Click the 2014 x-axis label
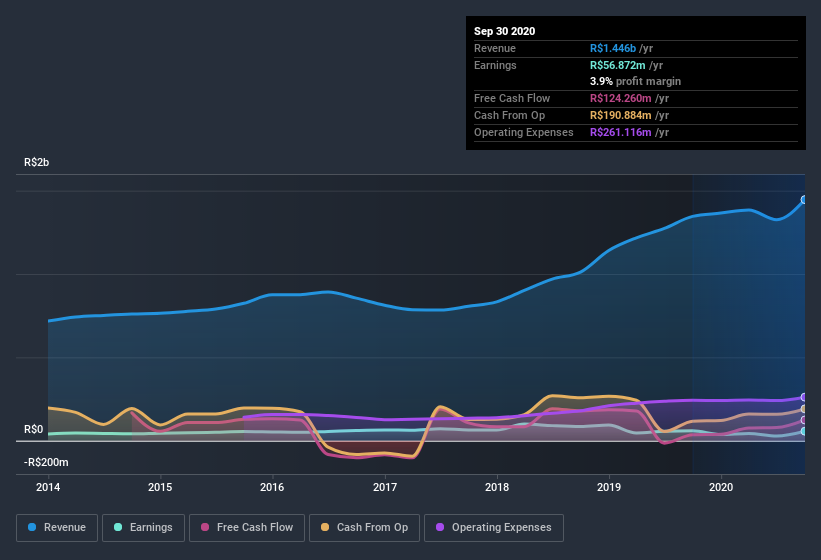 [48, 487]
